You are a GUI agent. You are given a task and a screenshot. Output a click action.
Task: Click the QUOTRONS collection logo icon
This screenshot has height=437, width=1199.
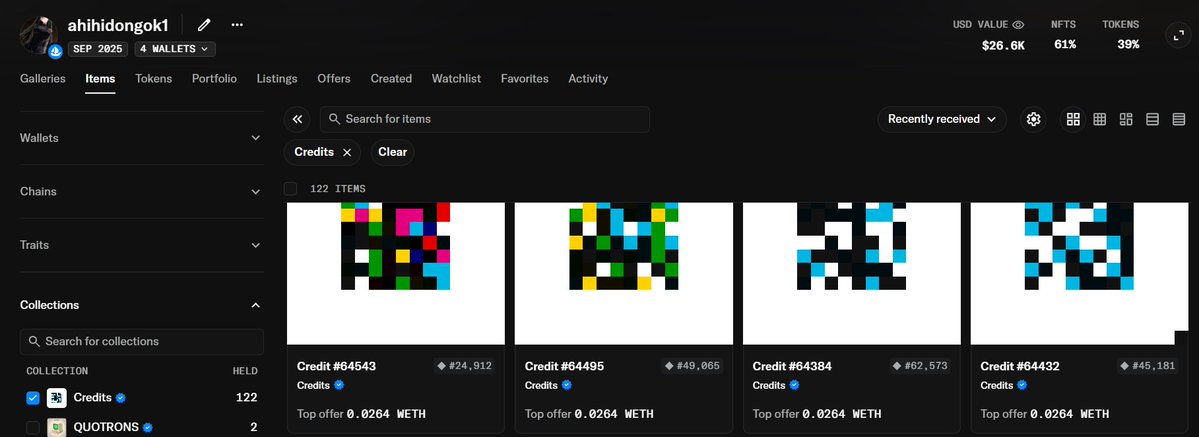coord(57,427)
